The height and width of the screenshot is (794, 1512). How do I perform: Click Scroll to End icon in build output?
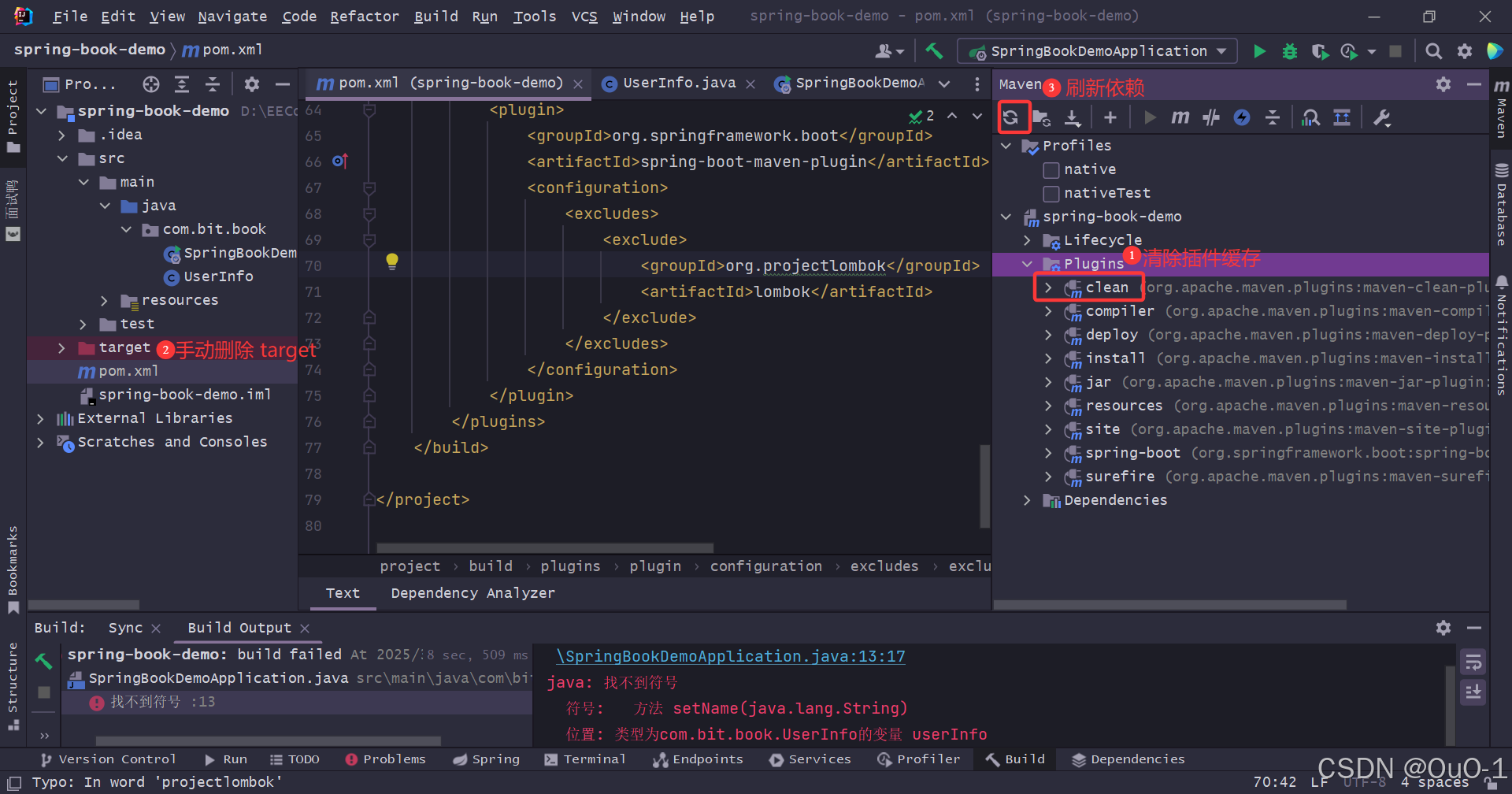tap(1473, 692)
